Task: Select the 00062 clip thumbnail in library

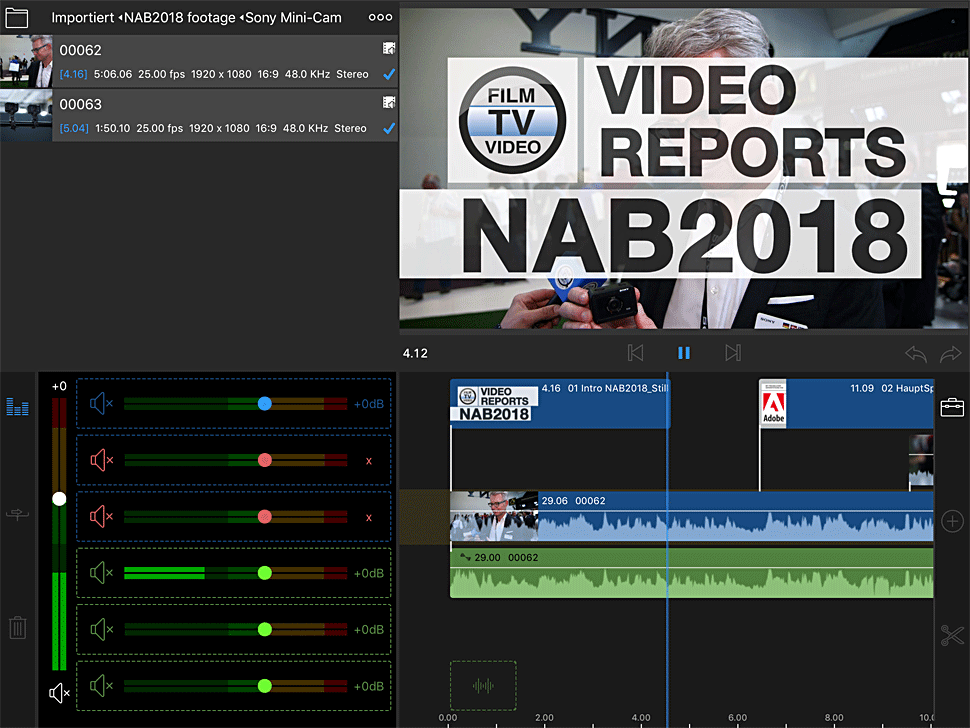Action: (x=26, y=61)
